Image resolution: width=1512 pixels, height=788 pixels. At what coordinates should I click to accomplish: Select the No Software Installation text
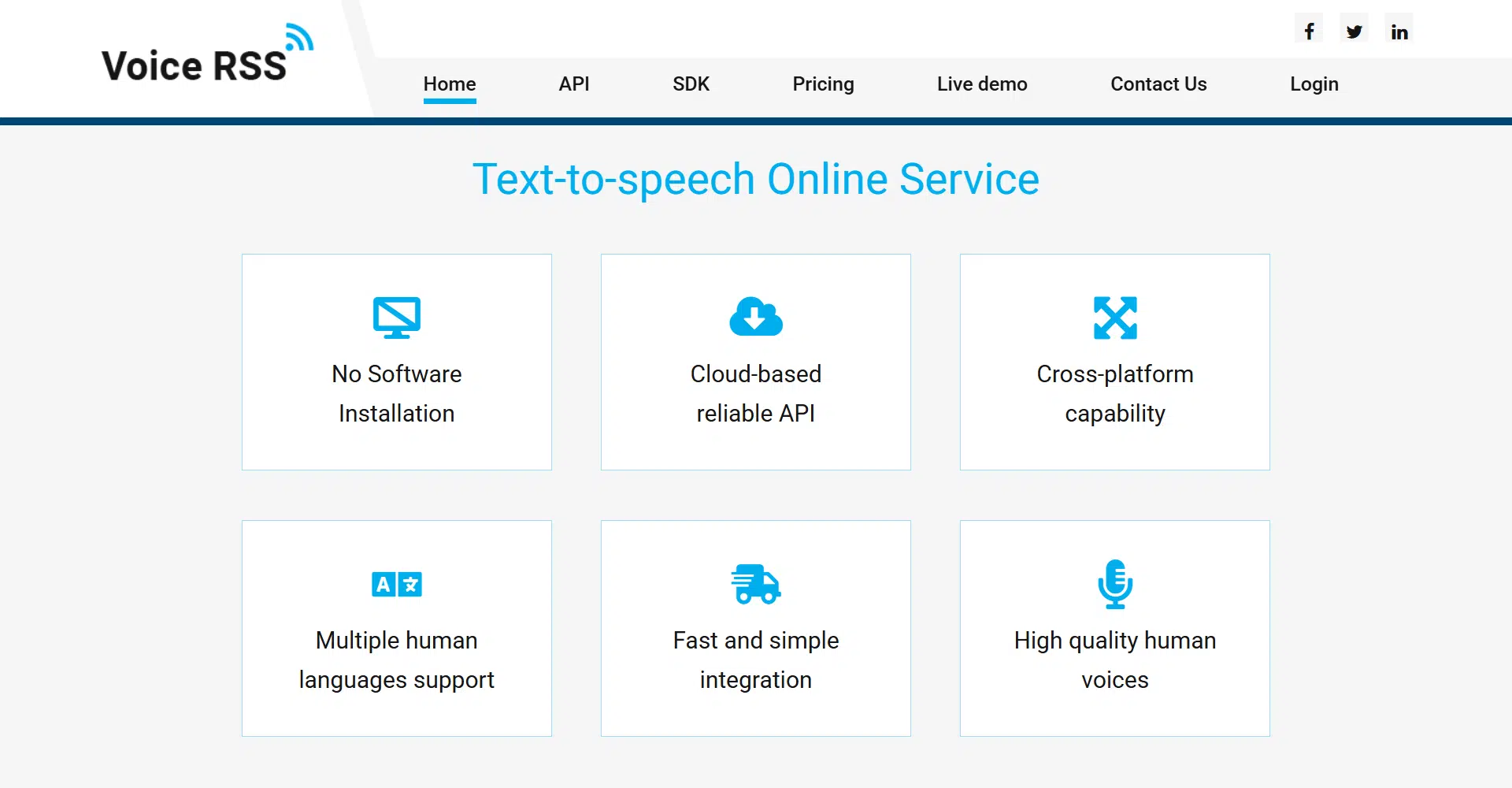(397, 393)
